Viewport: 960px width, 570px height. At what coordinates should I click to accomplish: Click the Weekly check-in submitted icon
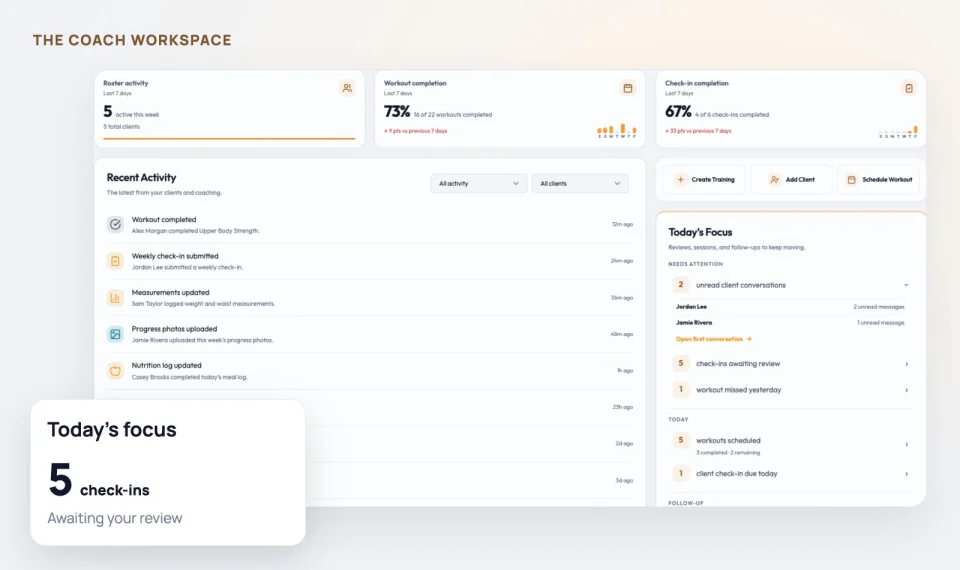(115, 261)
